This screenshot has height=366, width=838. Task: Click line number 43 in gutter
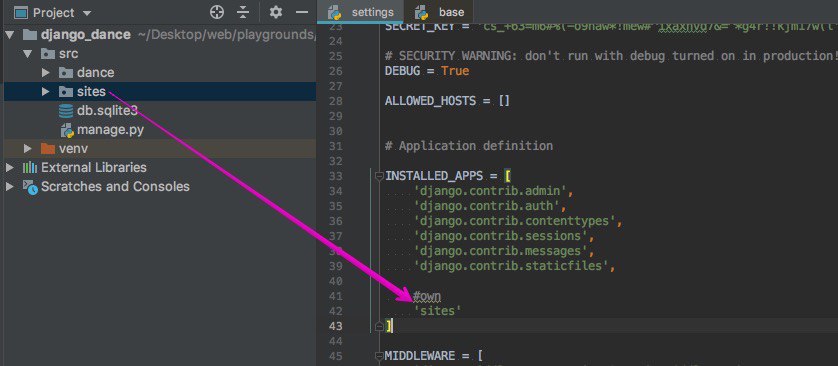pyautogui.click(x=335, y=325)
